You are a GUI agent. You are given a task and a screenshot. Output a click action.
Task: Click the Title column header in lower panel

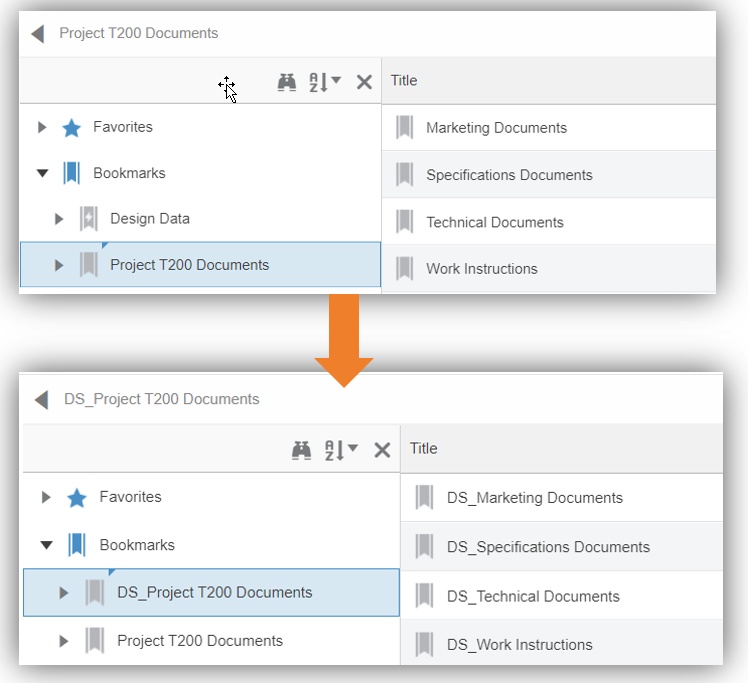tap(424, 449)
